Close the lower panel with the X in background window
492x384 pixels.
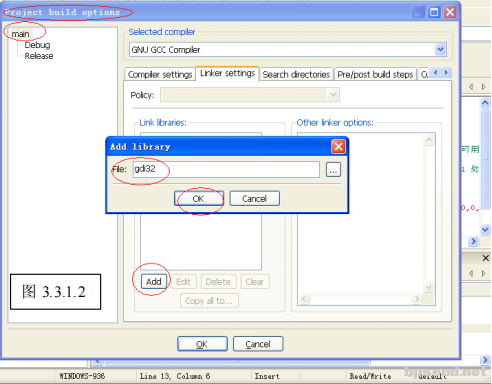(x=486, y=258)
